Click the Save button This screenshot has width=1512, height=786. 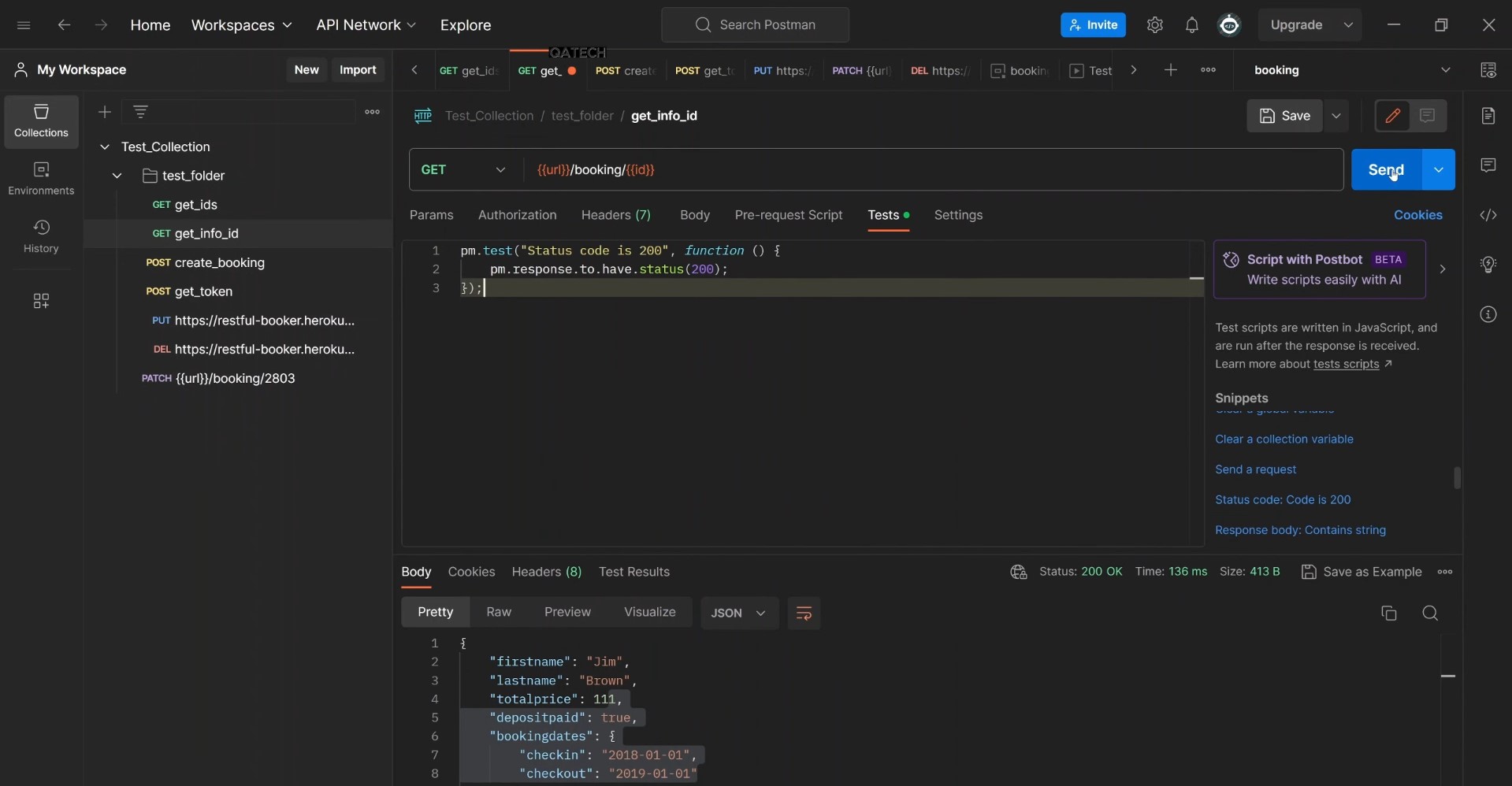1284,116
